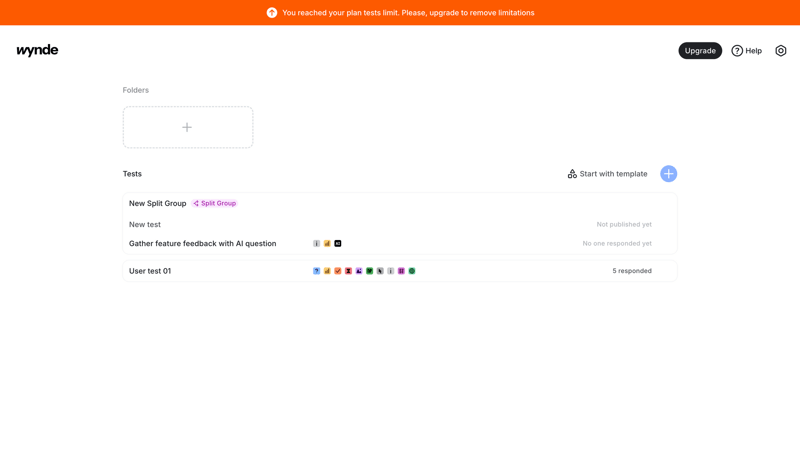Click orange checkmark icon in User test 01
800x470 pixels.
[x=338, y=271]
